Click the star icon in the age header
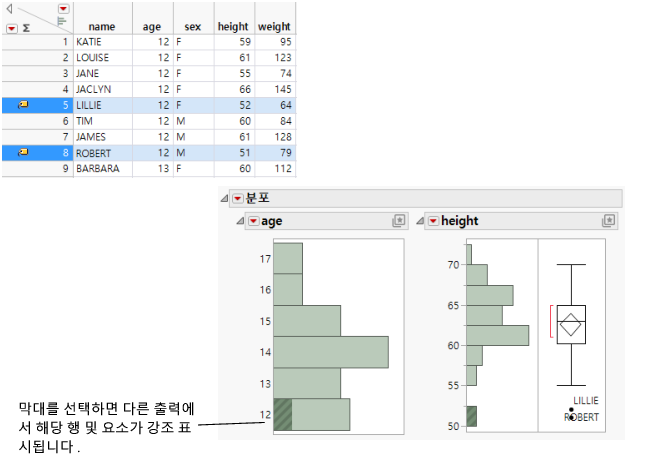Image resolution: width=646 pixels, height=471 pixels. pos(399,221)
